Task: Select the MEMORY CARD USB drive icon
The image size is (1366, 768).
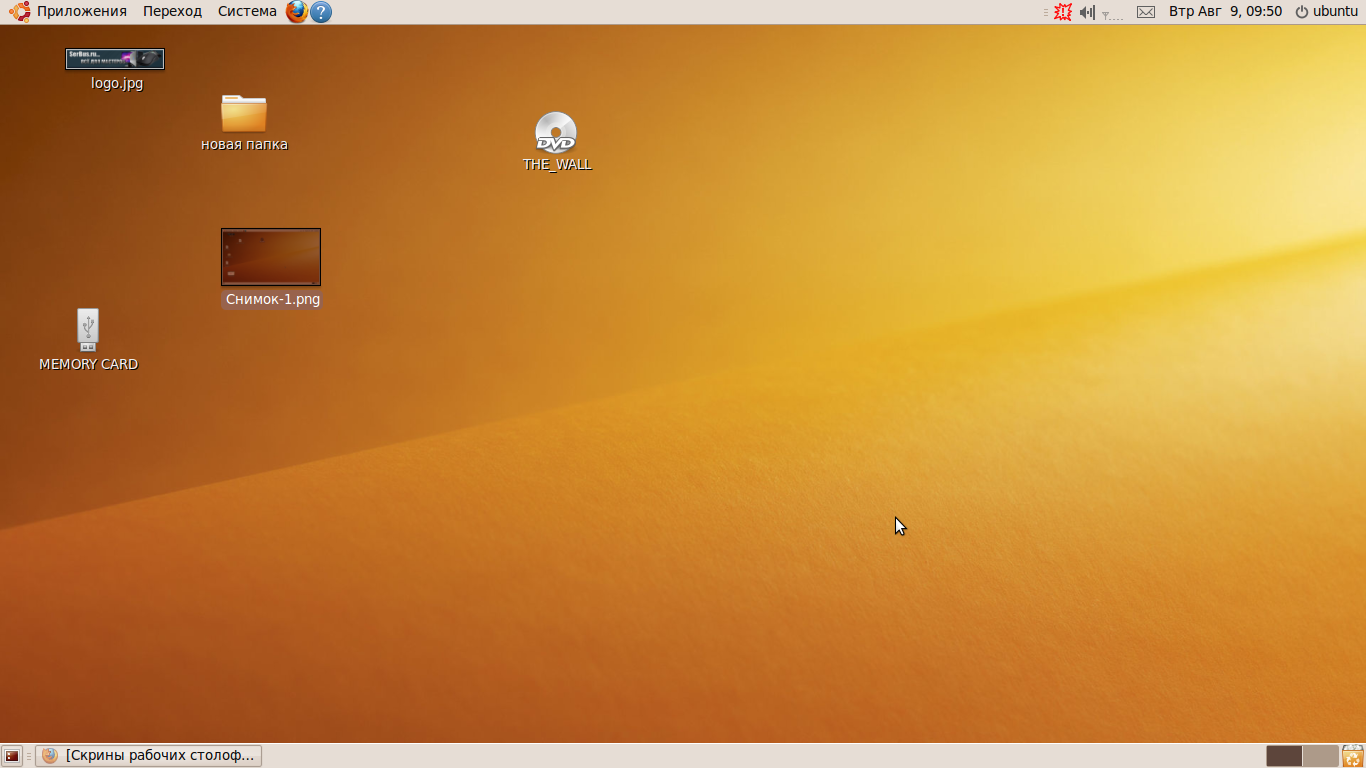Action: coord(88,329)
